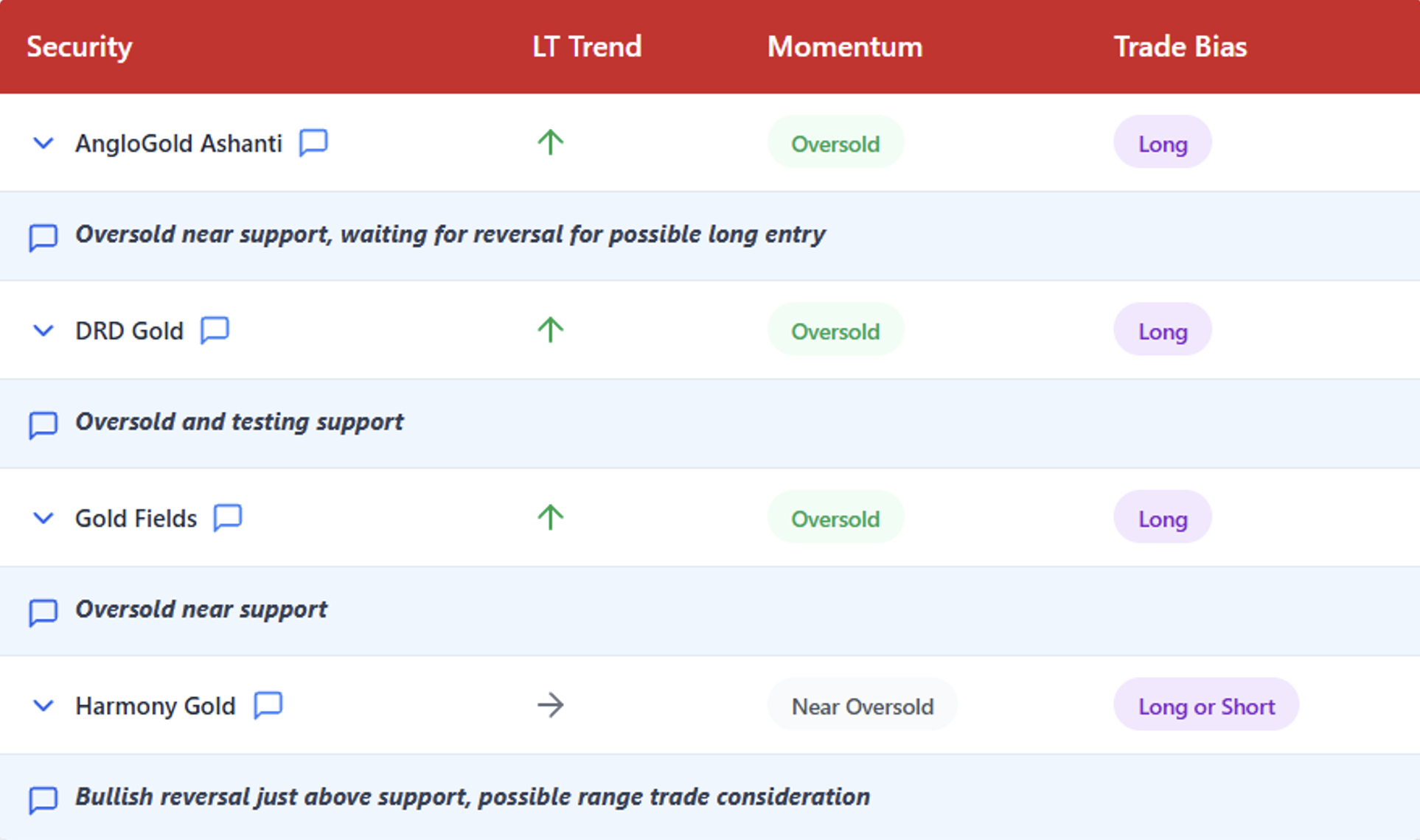Open the comment icon beside Gold Fields
The height and width of the screenshot is (840, 1420).
228,517
